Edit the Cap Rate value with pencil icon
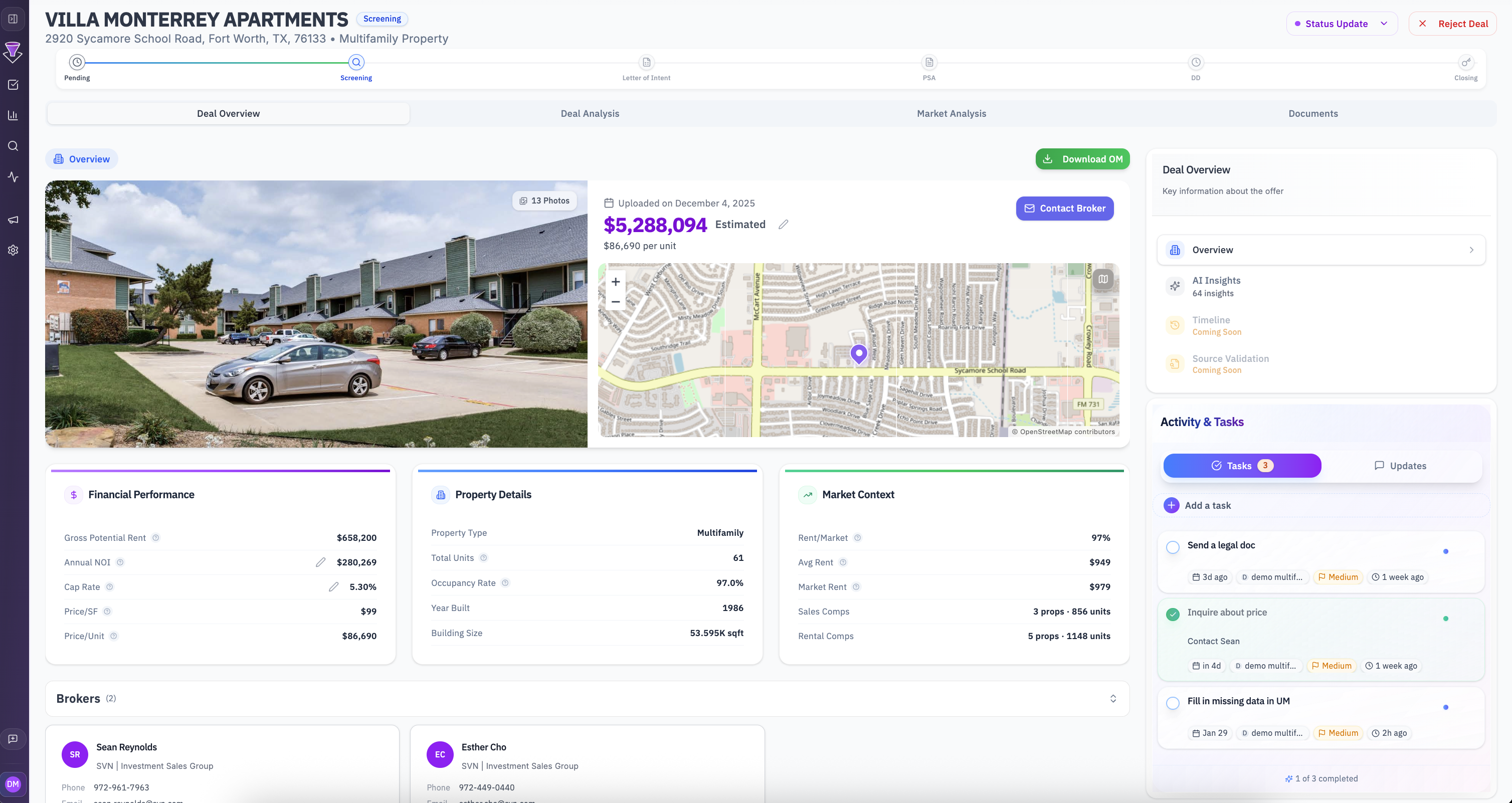Screen dimensions: 1512x803 [334, 586]
